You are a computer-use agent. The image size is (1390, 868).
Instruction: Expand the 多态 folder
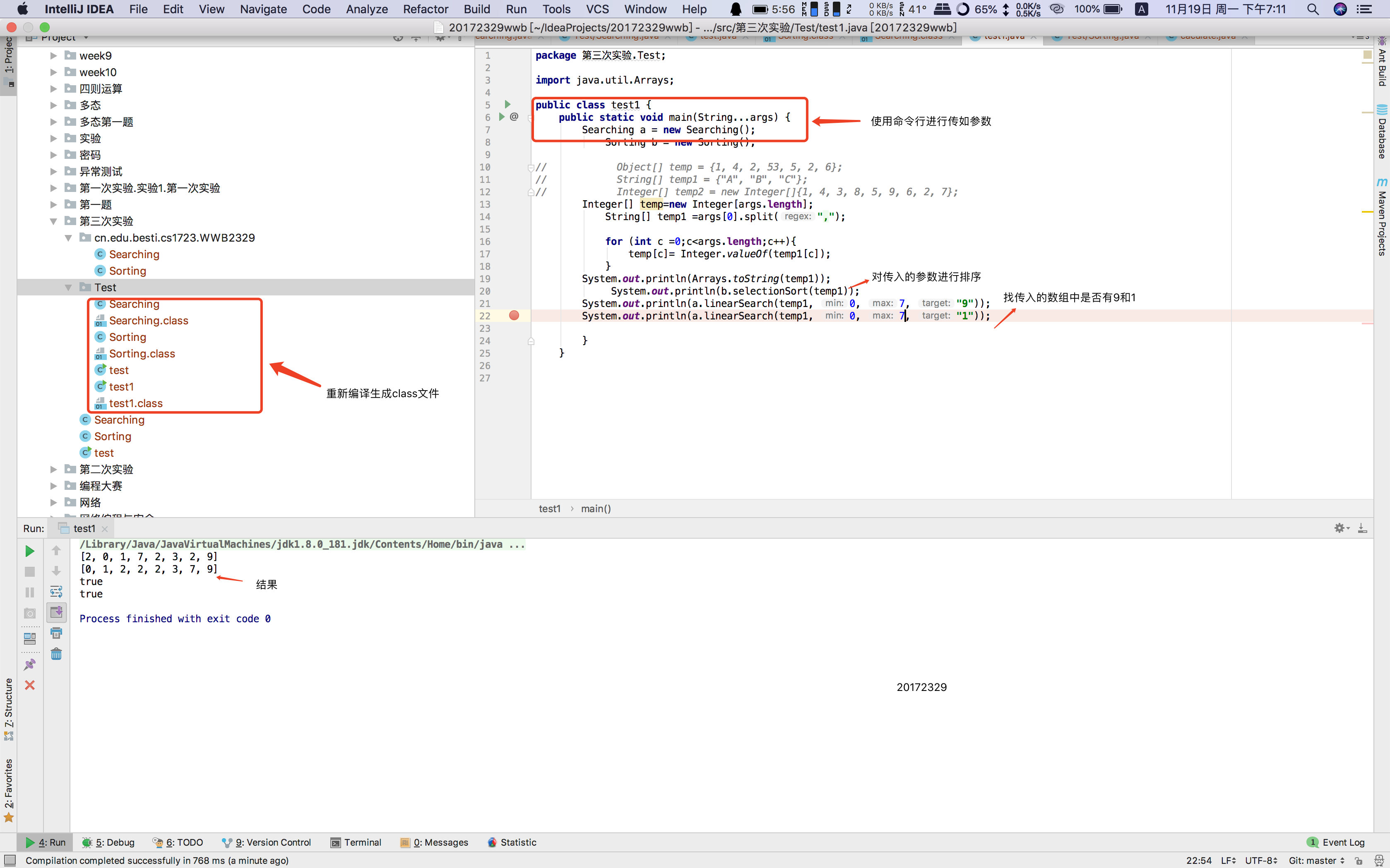pyautogui.click(x=53, y=105)
